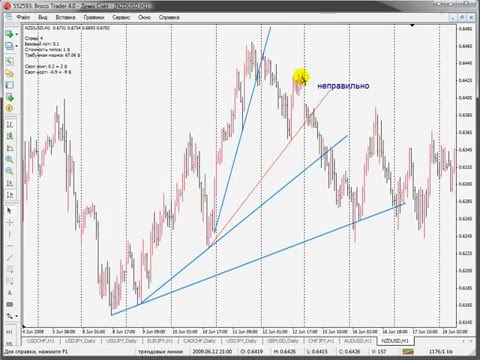Open the Вид menu
This screenshot has height=360, width=480.
(x=42, y=17)
